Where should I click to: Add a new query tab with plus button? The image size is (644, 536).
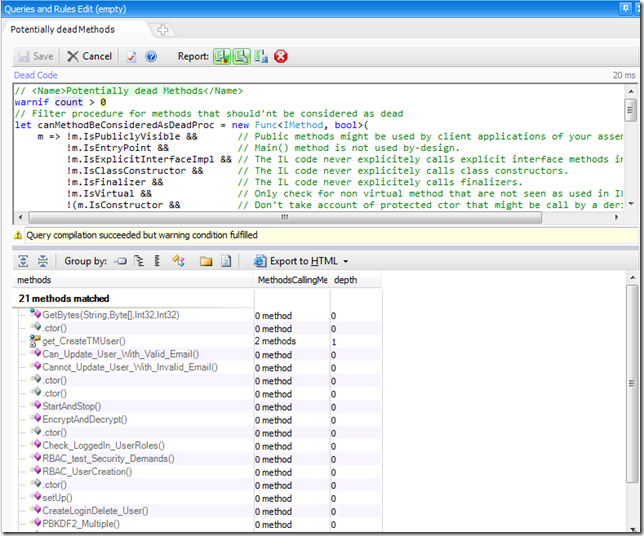click(x=163, y=30)
